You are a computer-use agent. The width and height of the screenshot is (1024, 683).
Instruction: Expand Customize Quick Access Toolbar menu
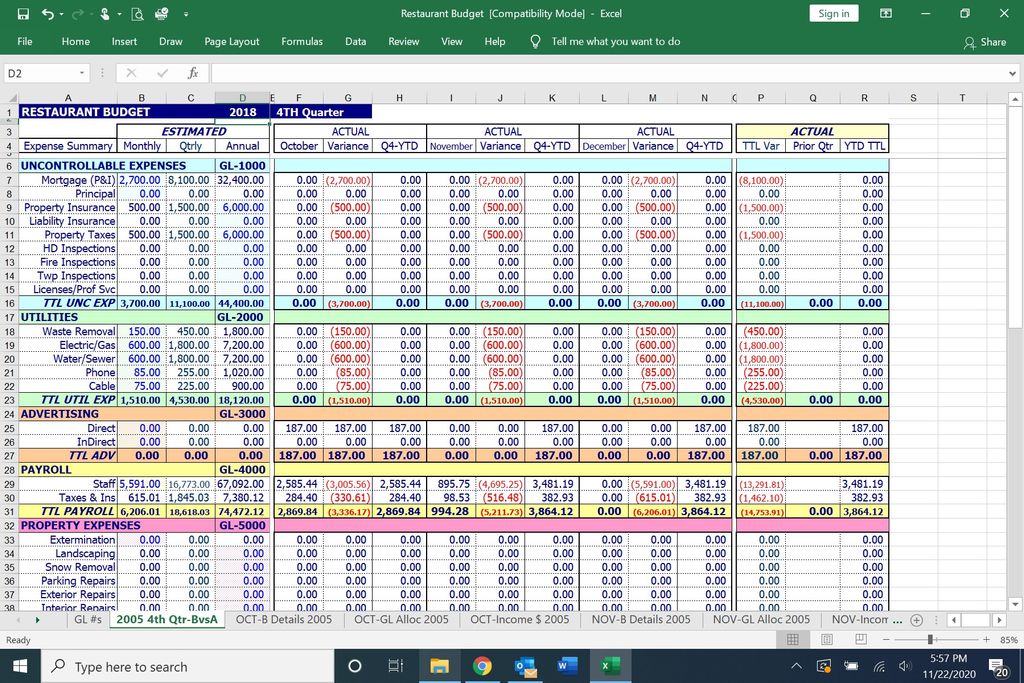point(185,14)
